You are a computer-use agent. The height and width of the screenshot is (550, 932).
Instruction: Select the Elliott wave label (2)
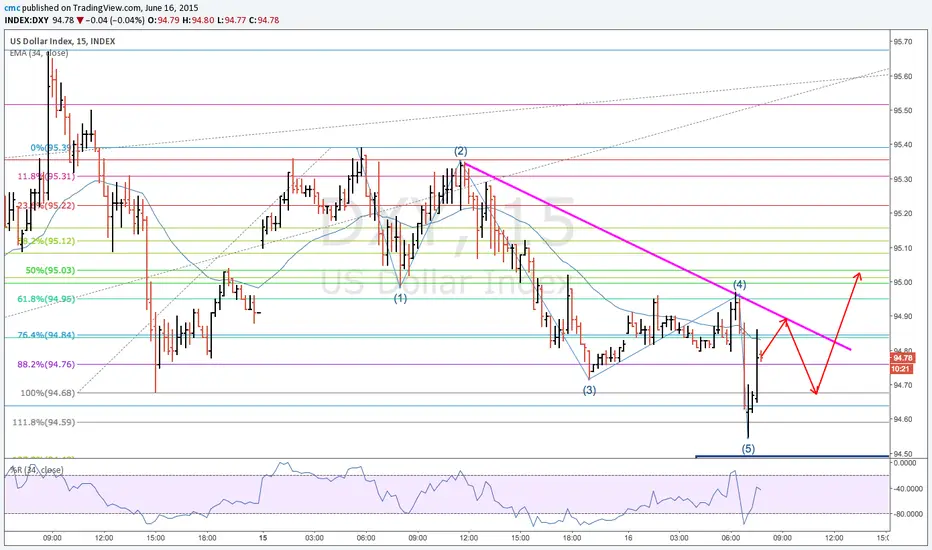(x=461, y=151)
